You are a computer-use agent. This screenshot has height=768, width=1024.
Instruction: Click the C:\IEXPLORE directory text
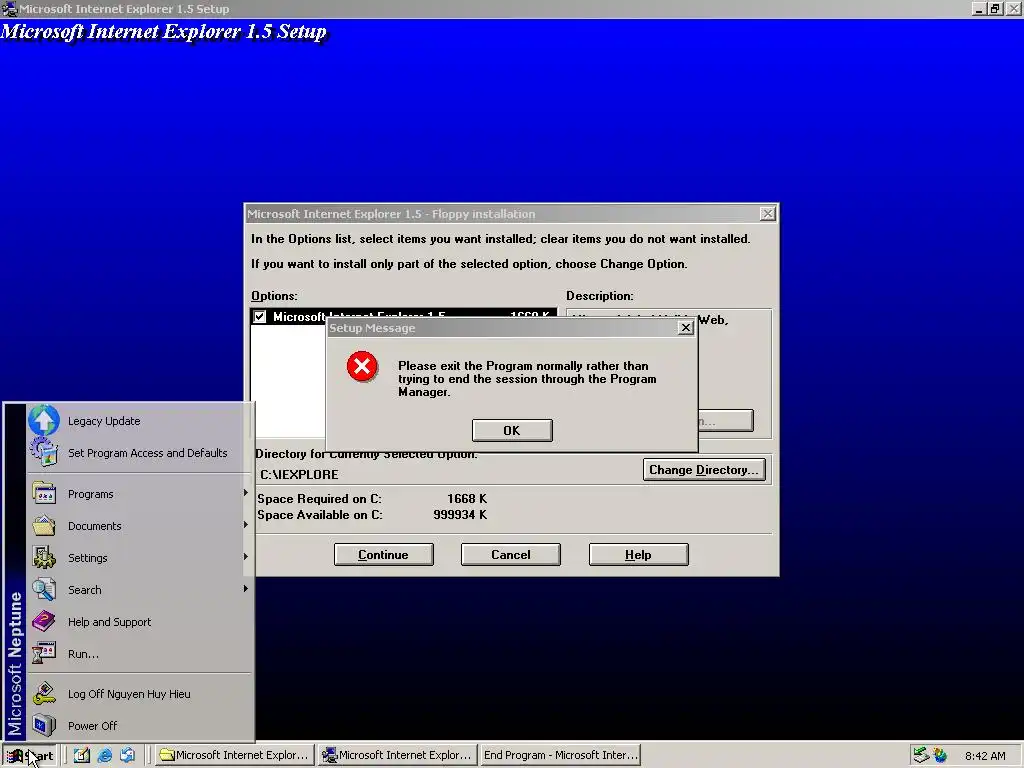299,475
